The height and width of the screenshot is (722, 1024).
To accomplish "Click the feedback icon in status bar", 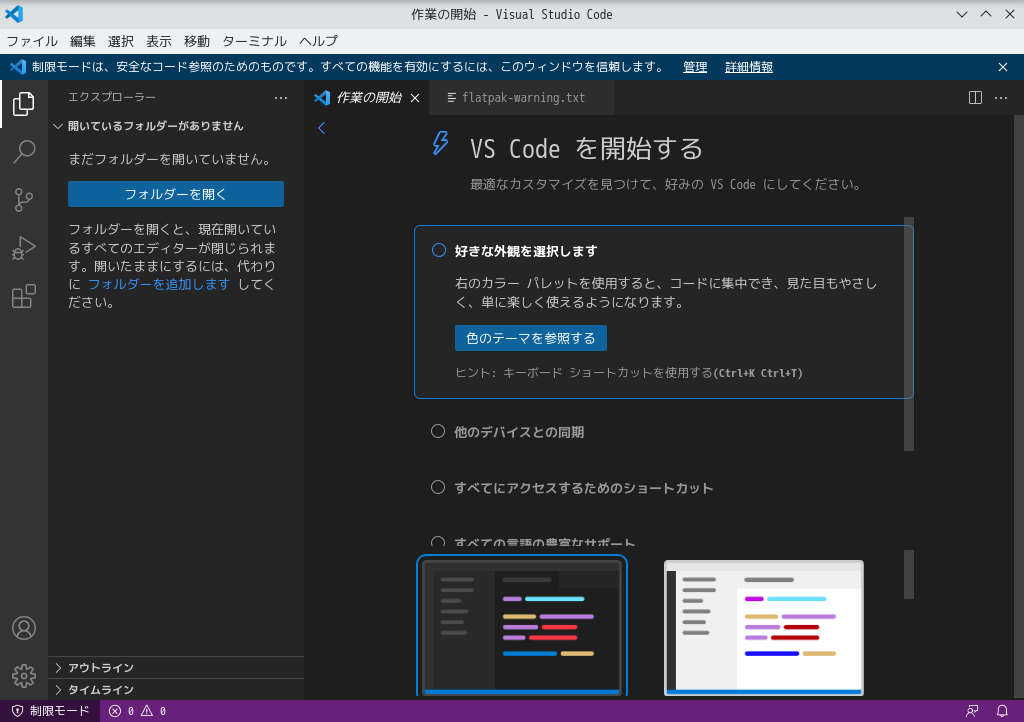I will coord(972,711).
